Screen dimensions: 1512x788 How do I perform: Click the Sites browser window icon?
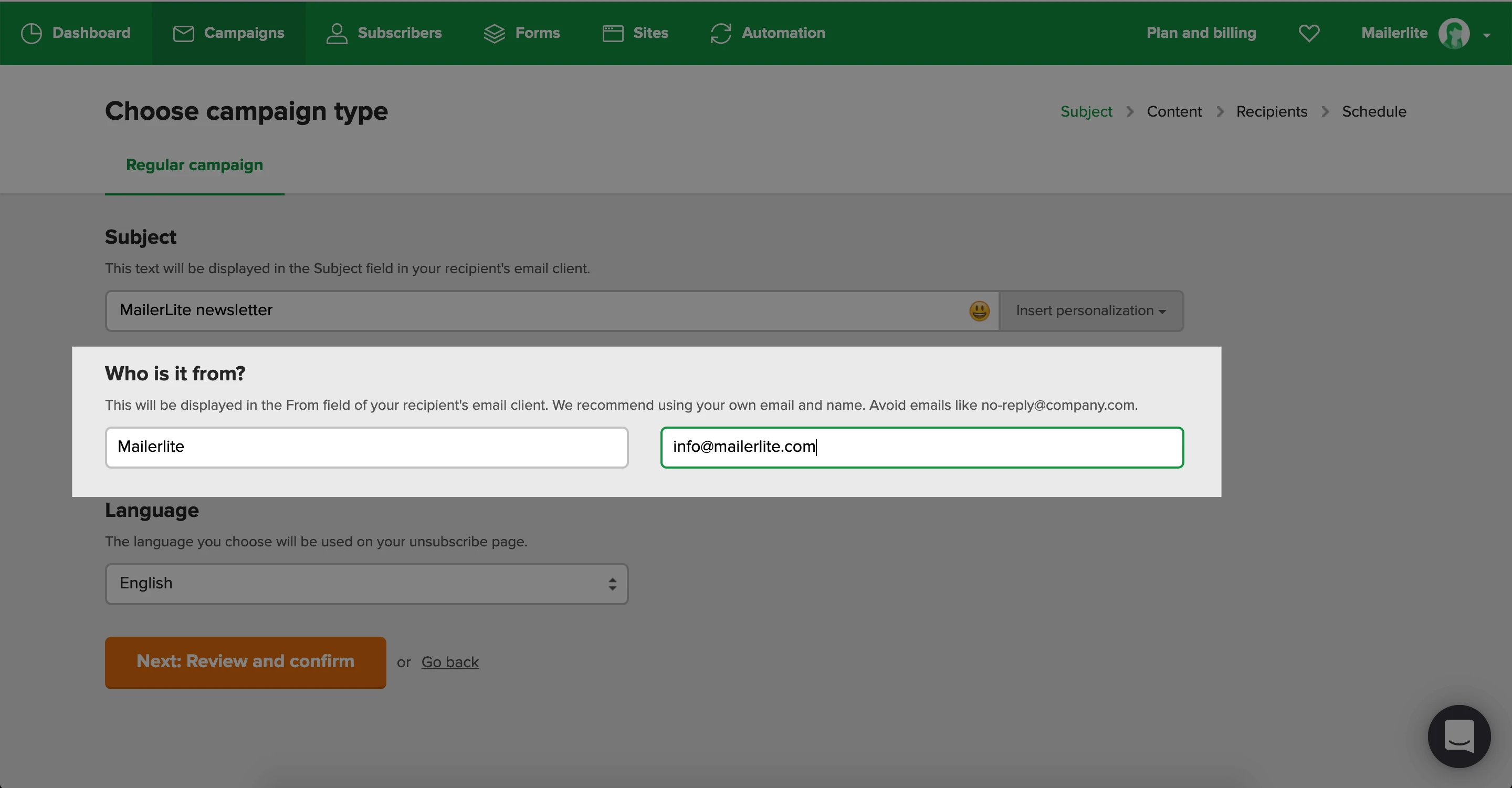pyautogui.click(x=613, y=34)
